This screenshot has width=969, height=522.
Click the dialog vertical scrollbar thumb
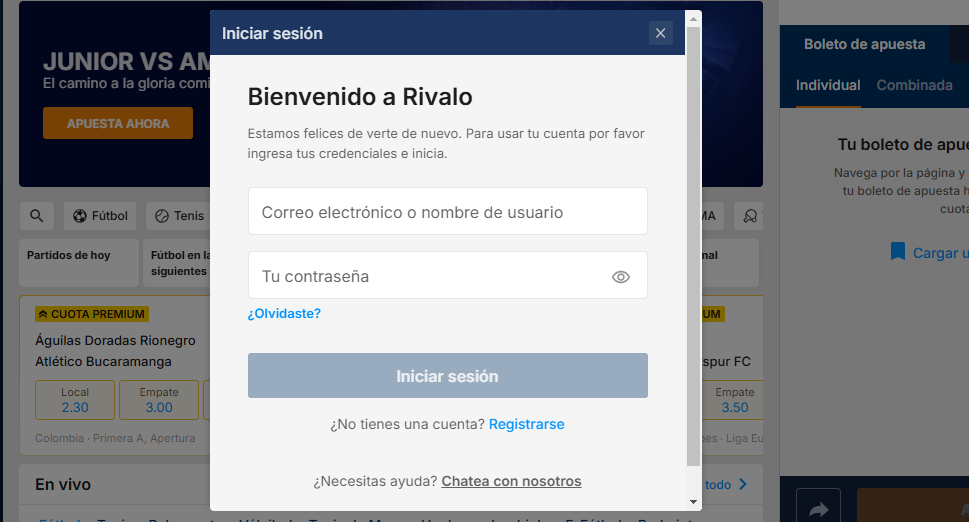point(693,246)
